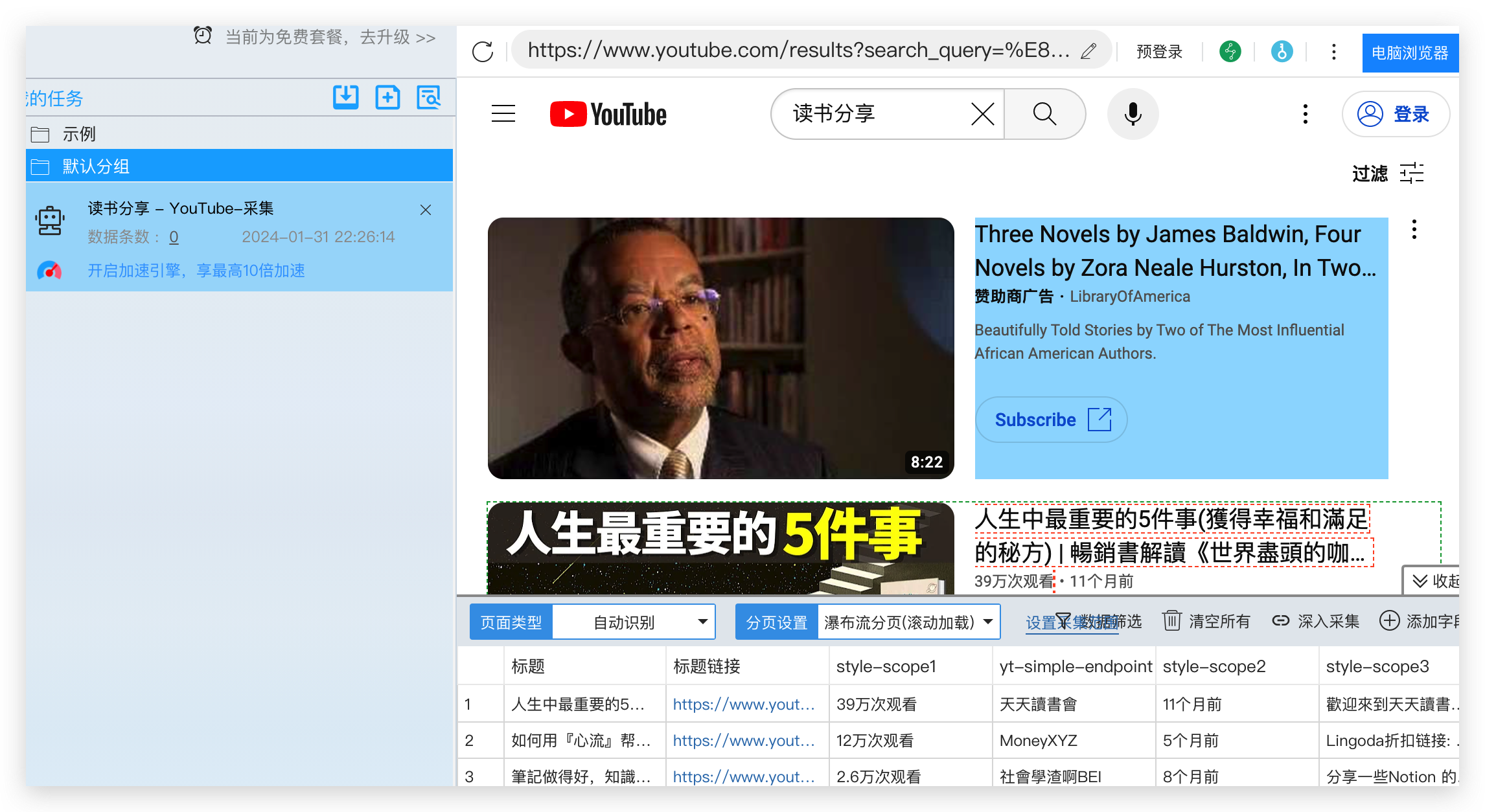
Task: Click the import task download icon
Action: (x=346, y=98)
